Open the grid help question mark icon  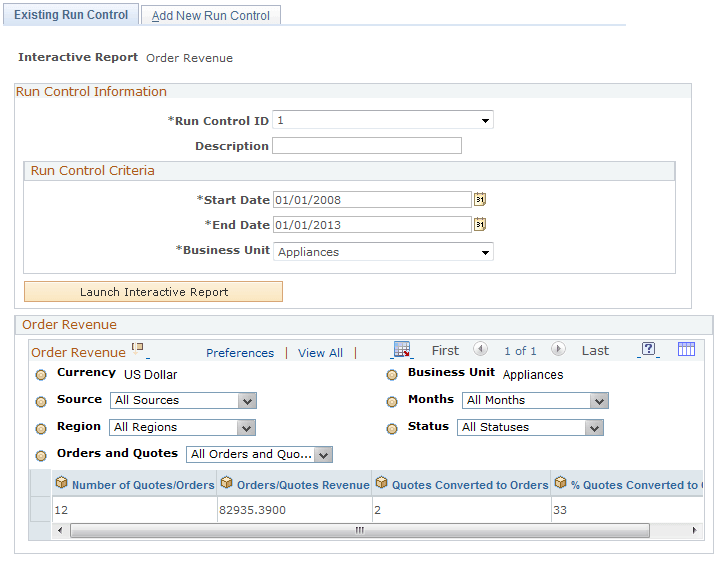click(648, 349)
